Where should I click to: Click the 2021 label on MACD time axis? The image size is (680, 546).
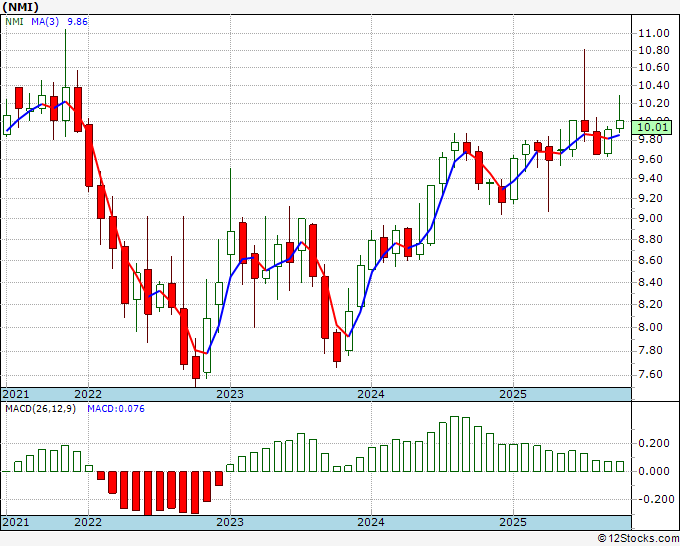[16, 522]
